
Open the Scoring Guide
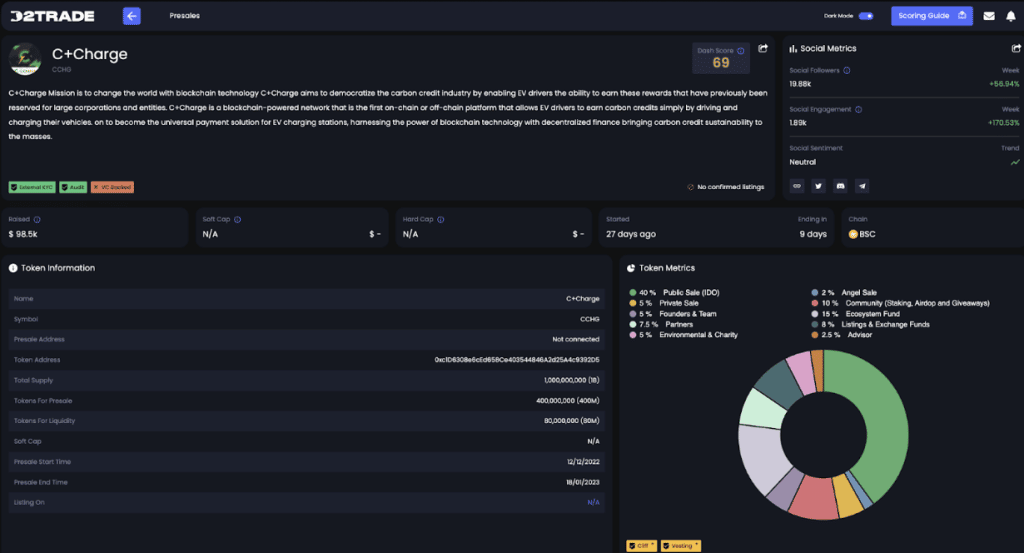932,16
